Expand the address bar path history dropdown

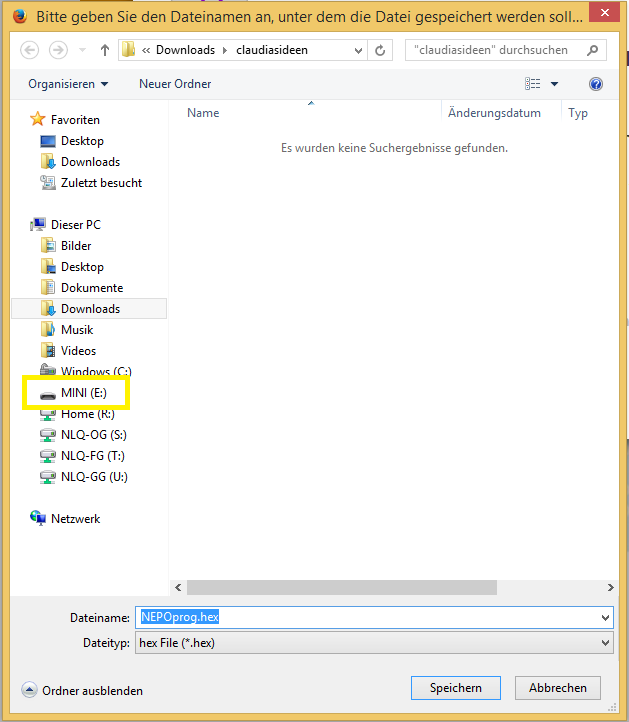(357, 50)
